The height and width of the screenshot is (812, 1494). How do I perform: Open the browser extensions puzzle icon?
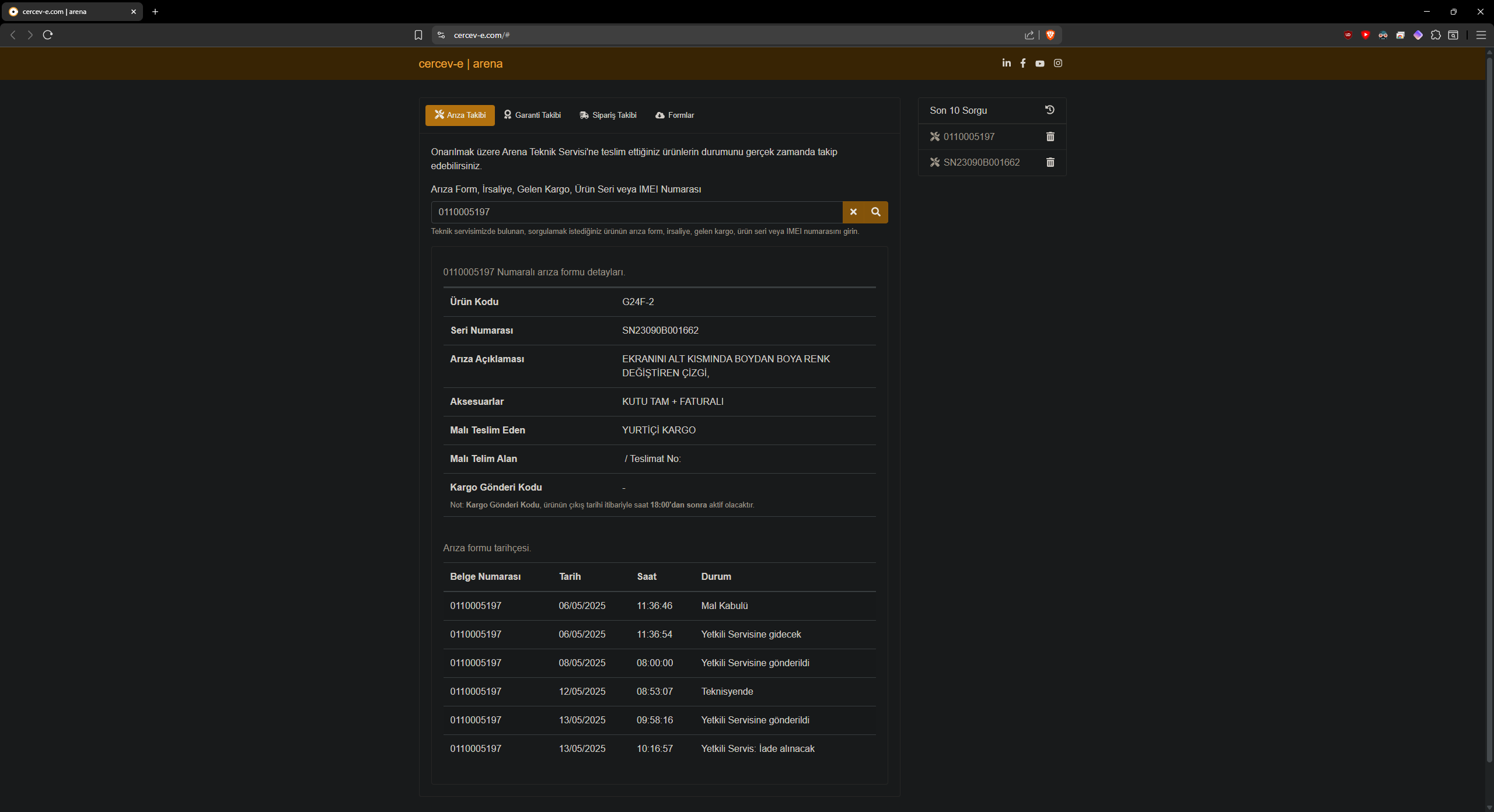[1436, 35]
